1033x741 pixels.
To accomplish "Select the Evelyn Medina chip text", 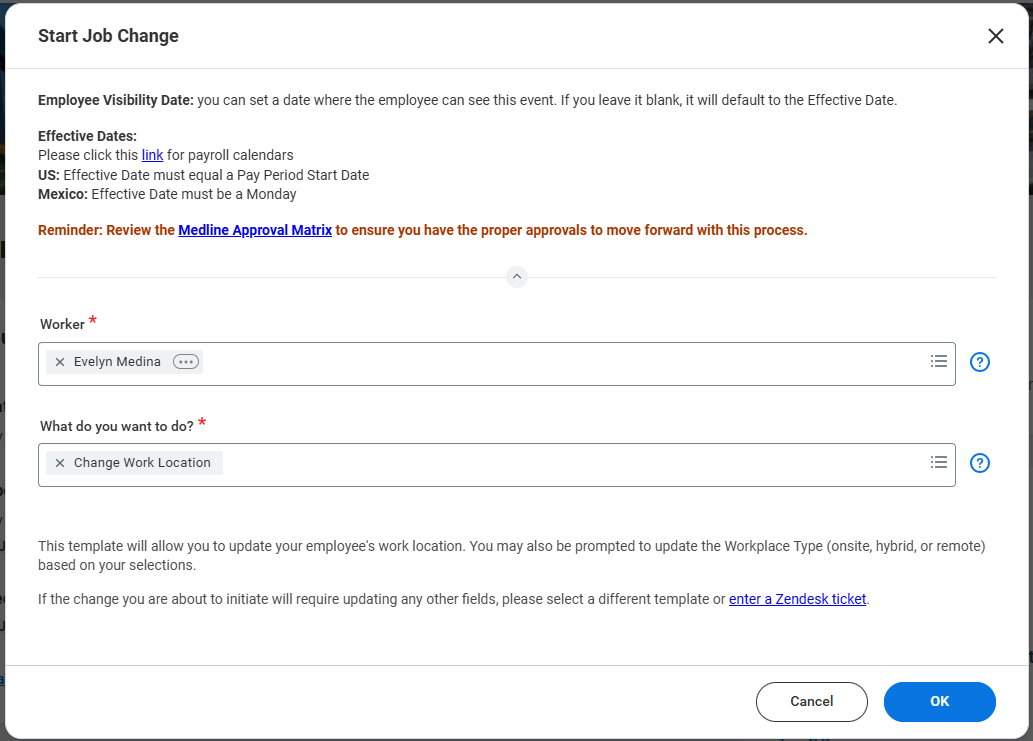I will point(117,362).
